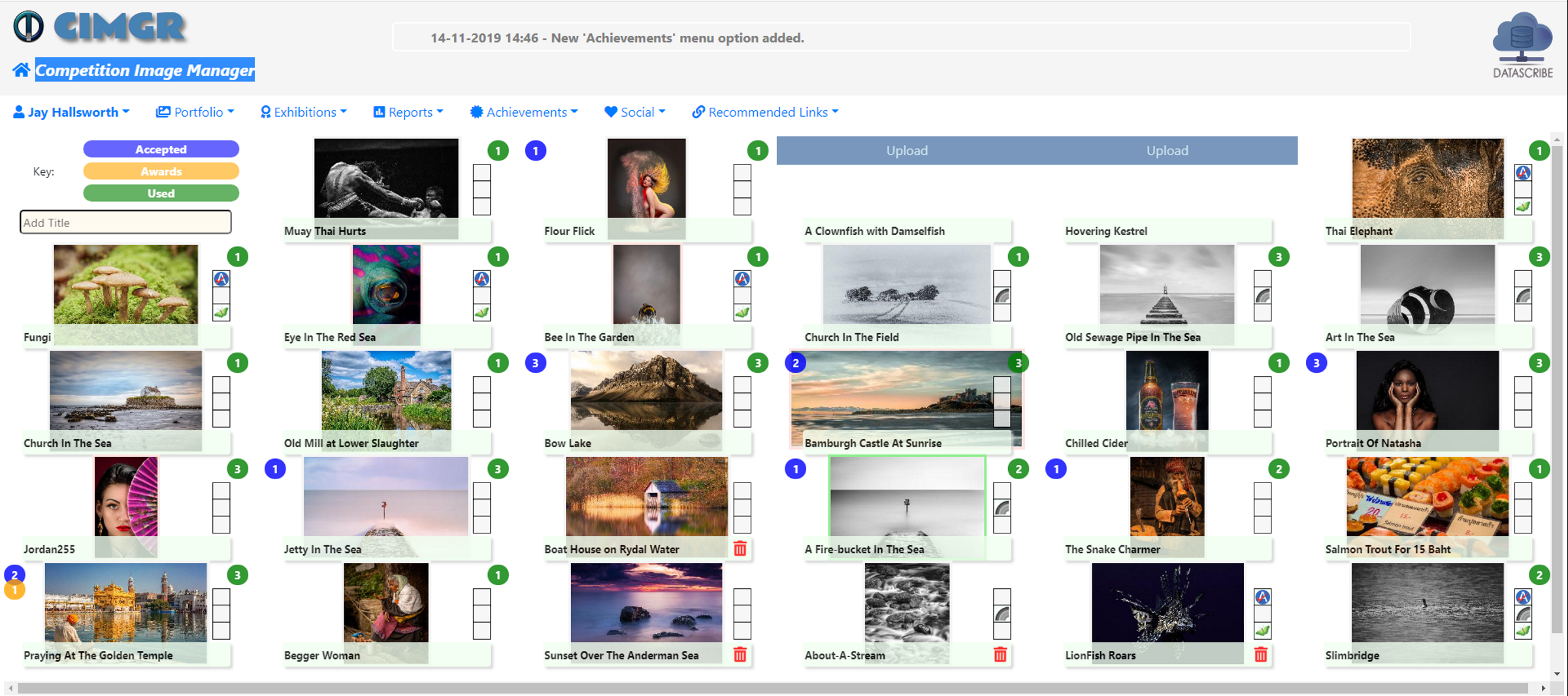Toggle the middle box beside The Snake Charmer

(1262, 508)
